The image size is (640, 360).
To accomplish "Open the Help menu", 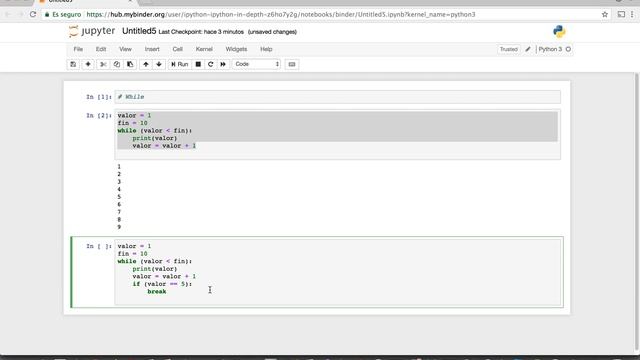I will click(266, 49).
